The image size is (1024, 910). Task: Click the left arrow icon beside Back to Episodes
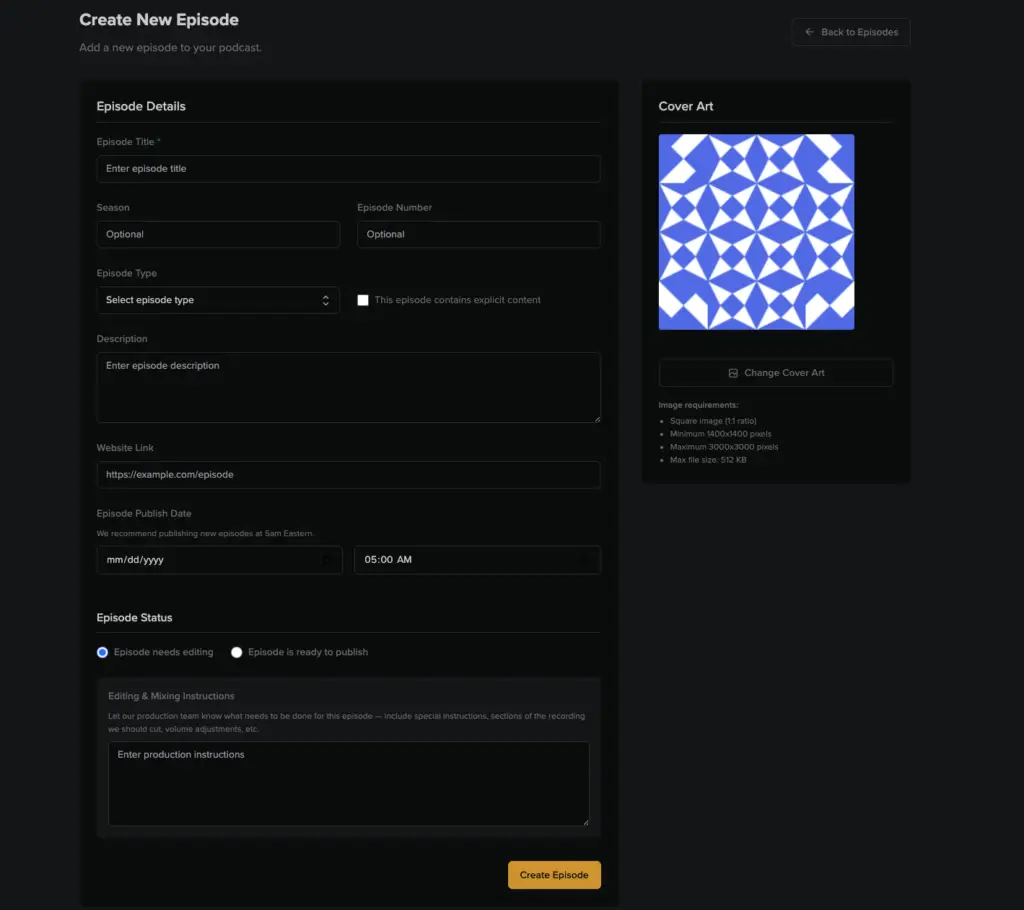point(809,32)
